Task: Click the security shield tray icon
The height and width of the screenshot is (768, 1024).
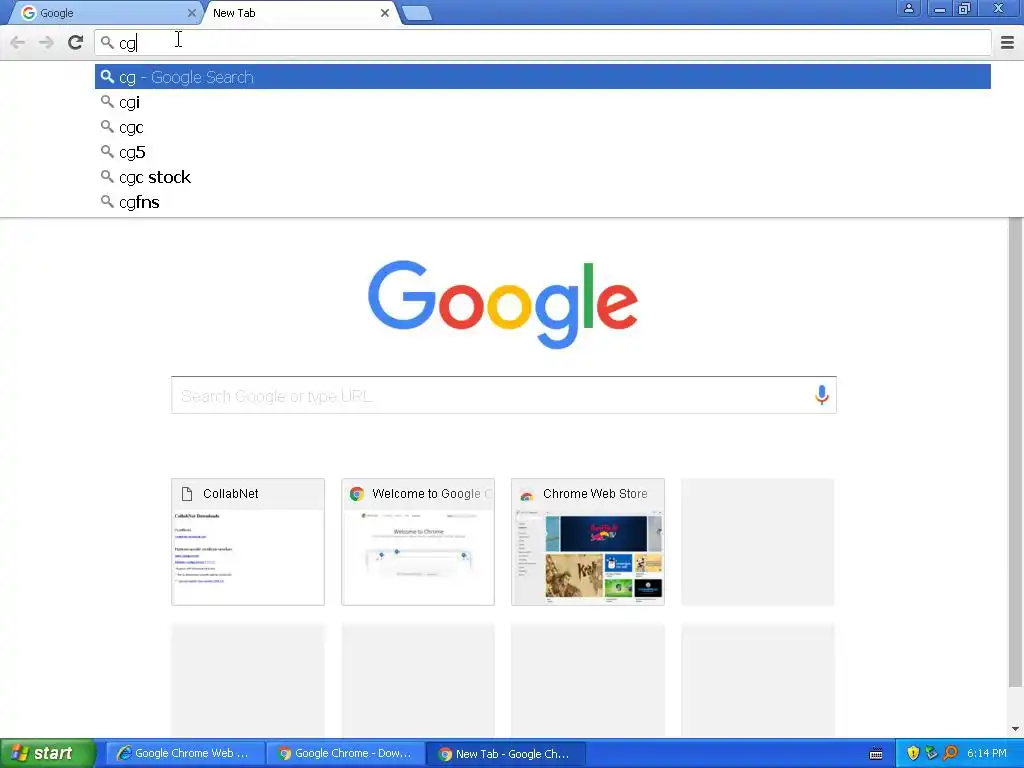Action: [x=913, y=754]
